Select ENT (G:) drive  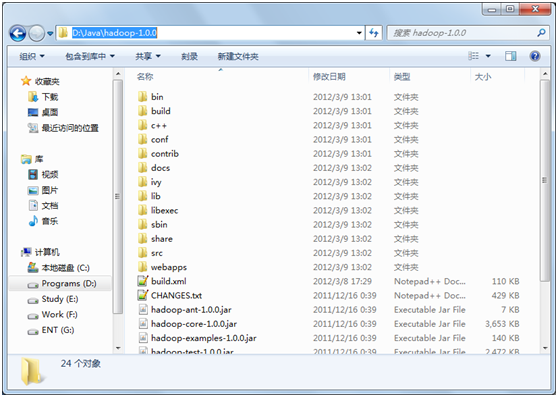click(58, 330)
